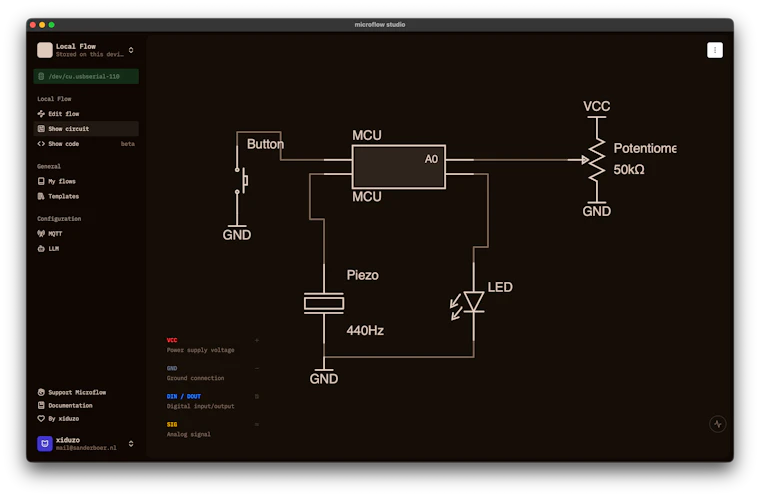Open the MQTT configuration
This screenshot has height=497, width=760.
click(86, 233)
